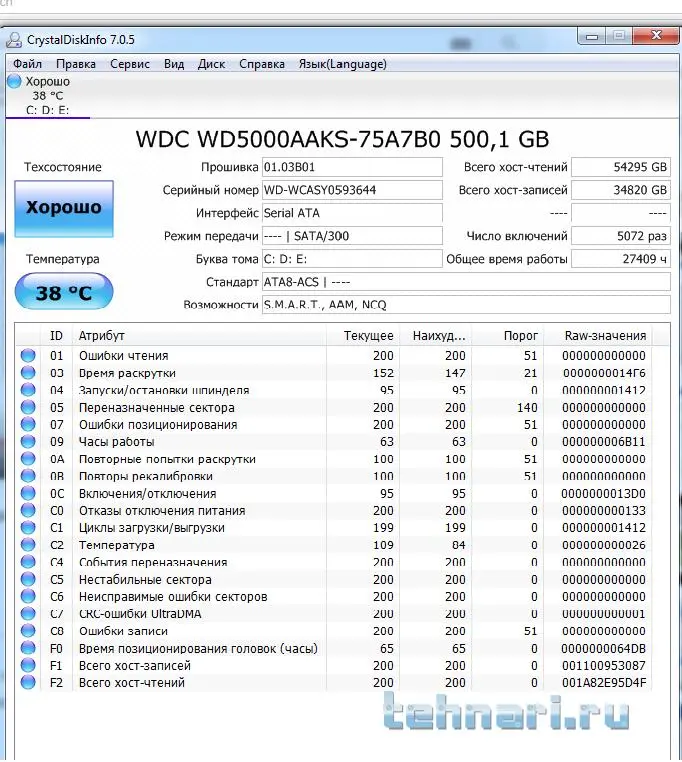Click status circle for C2 Температура

click(x=28, y=545)
